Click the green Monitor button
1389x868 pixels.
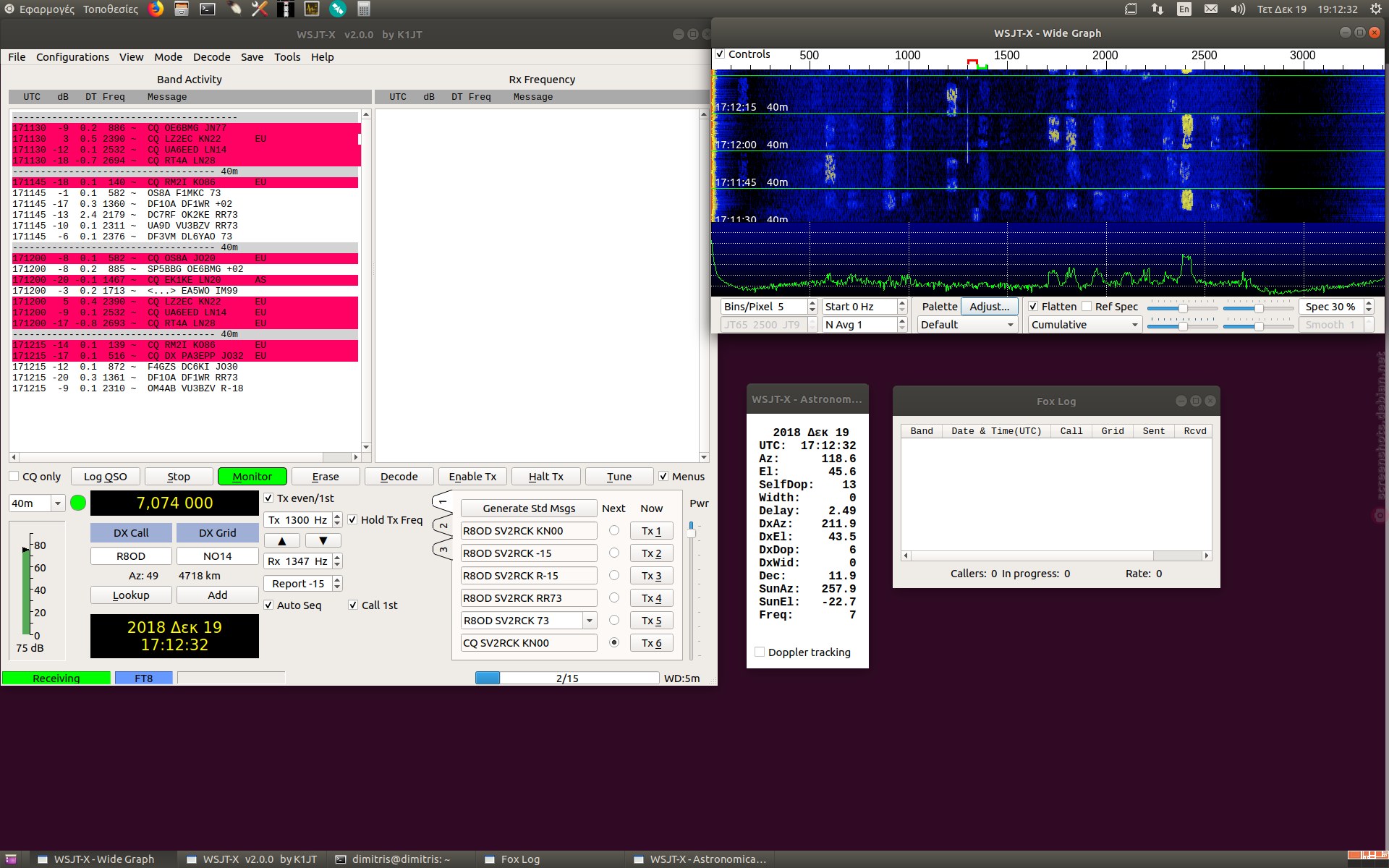pyautogui.click(x=252, y=476)
